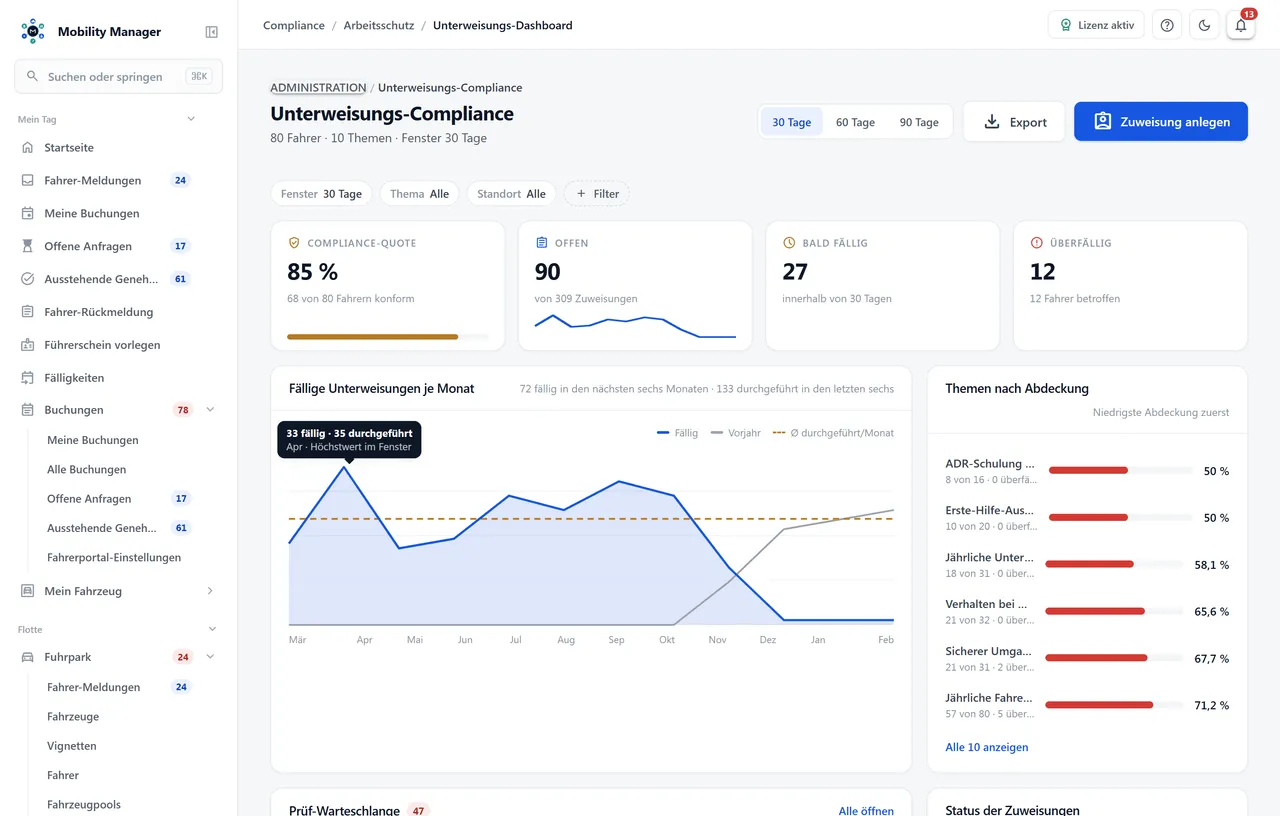Expand the Mein Fahrzeug chevron
This screenshot has height=816, width=1280.
[x=210, y=591]
